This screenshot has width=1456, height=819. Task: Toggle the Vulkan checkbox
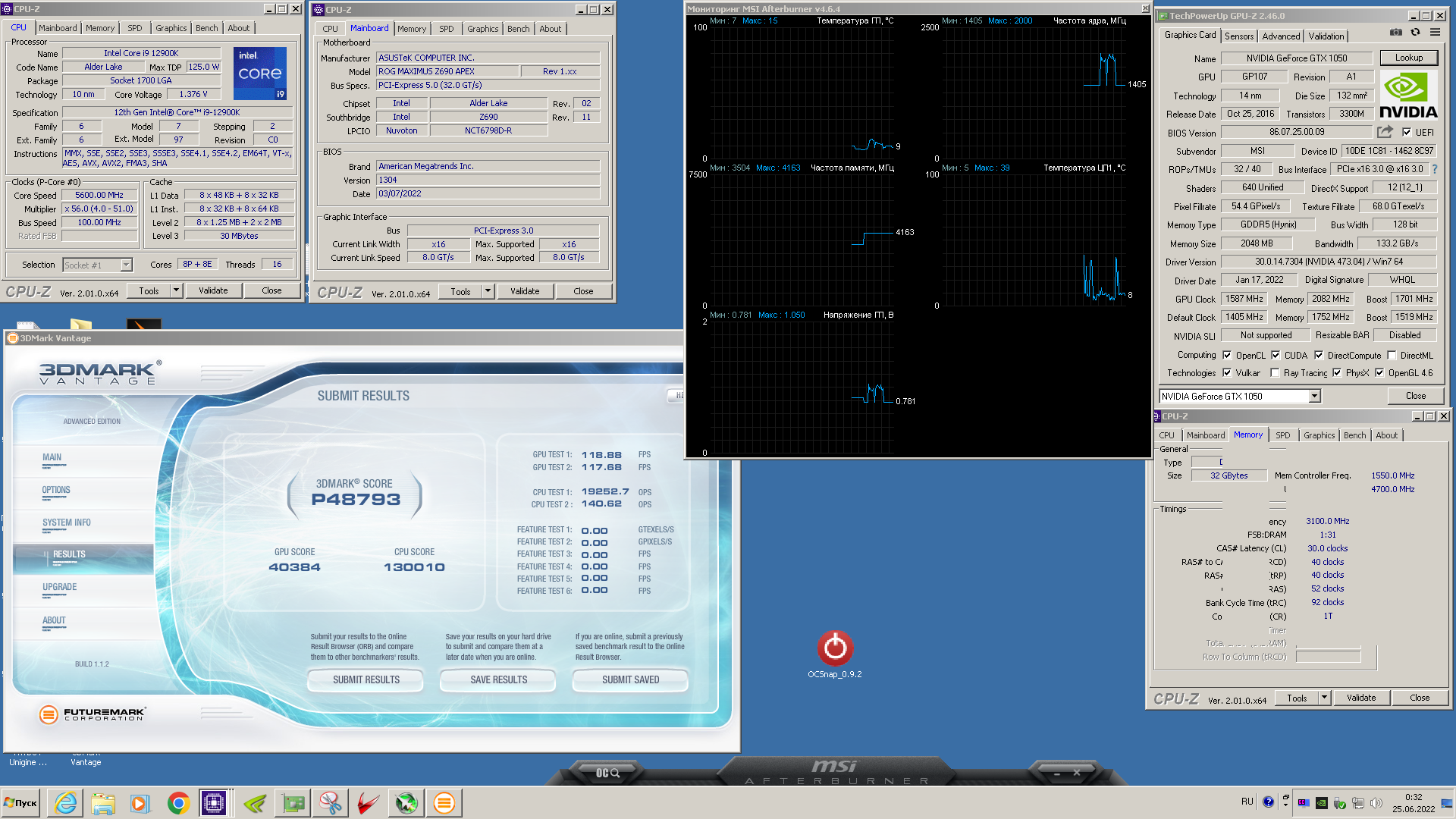pyautogui.click(x=1227, y=372)
